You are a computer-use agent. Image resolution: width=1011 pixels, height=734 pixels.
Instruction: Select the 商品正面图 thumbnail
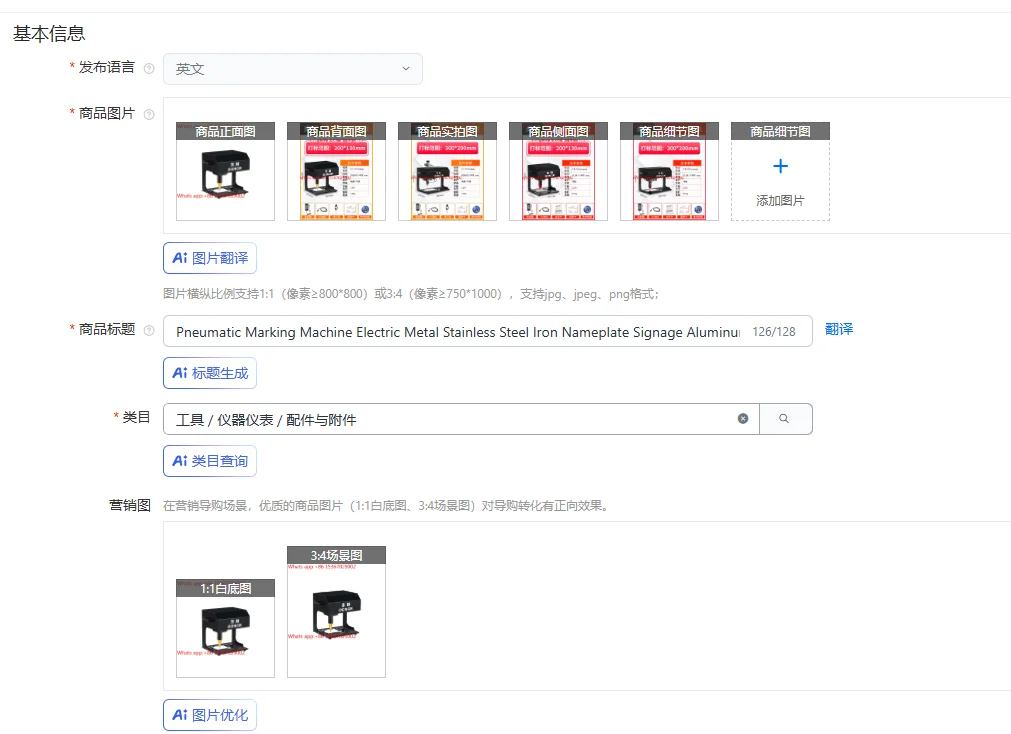(225, 172)
